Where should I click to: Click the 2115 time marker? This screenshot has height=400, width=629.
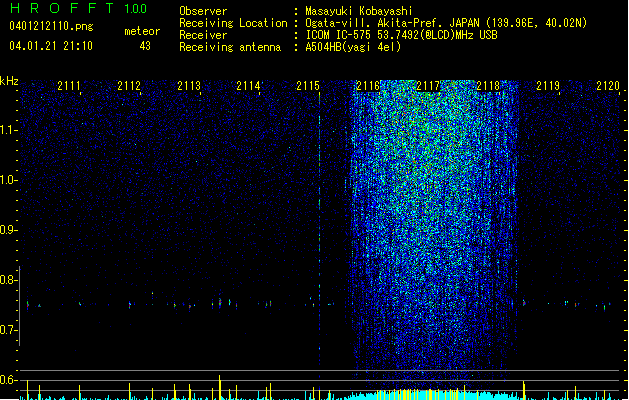click(x=308, y=86)
